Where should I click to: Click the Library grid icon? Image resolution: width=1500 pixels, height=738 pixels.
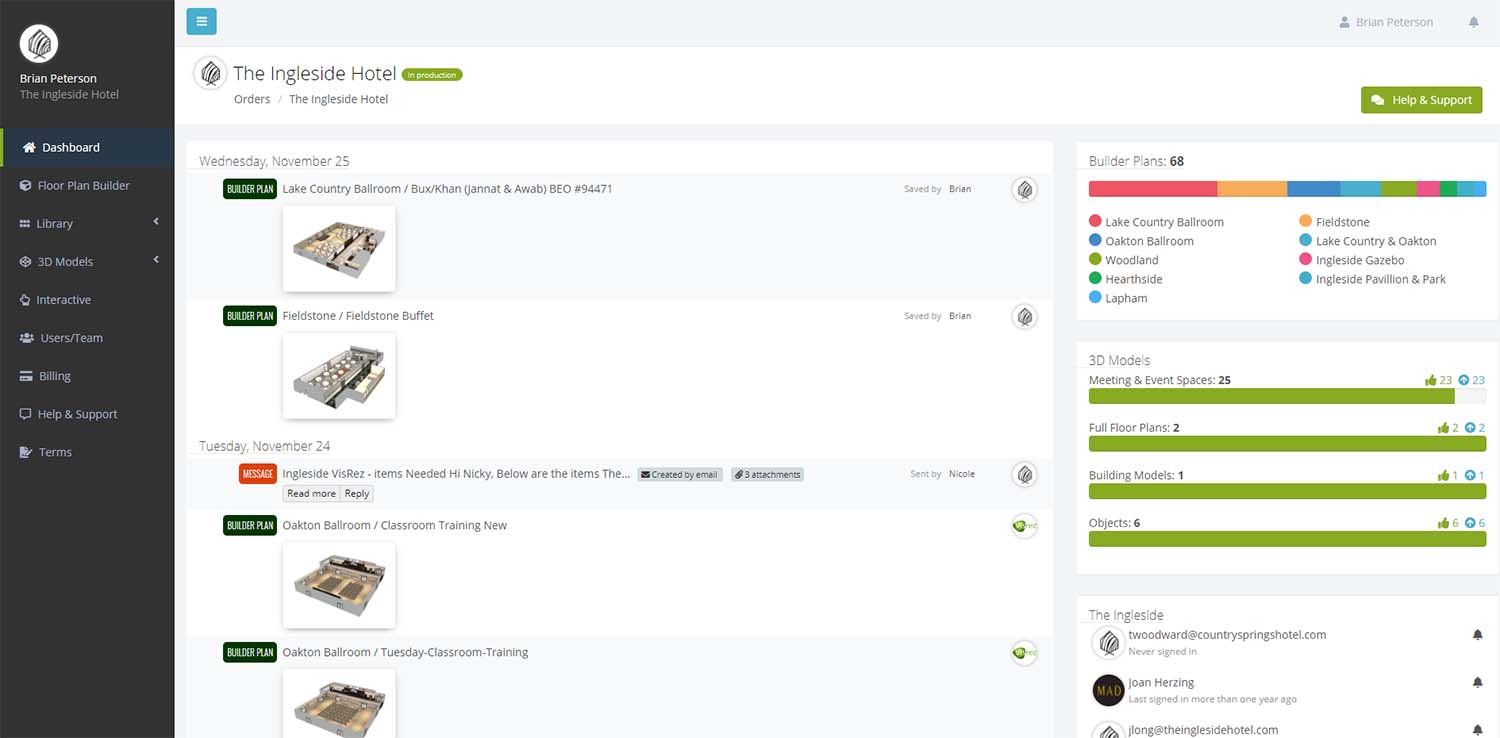pyautogui.click(x=25, y=224)
